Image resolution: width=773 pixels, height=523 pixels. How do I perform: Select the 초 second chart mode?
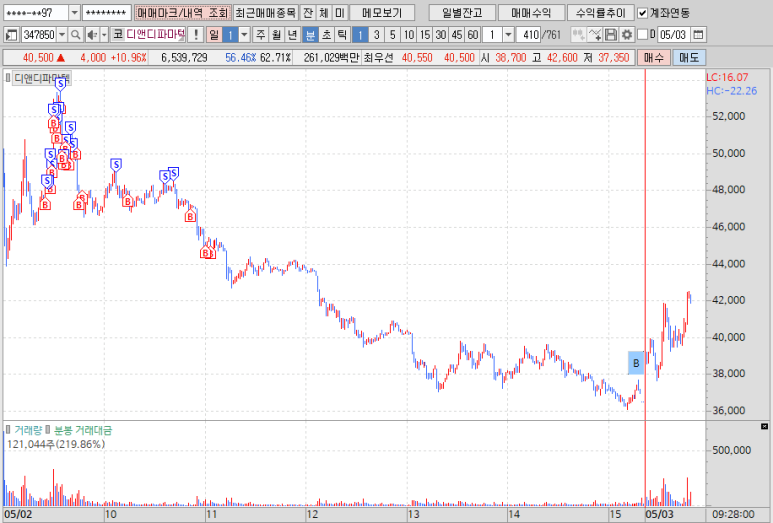326,35
